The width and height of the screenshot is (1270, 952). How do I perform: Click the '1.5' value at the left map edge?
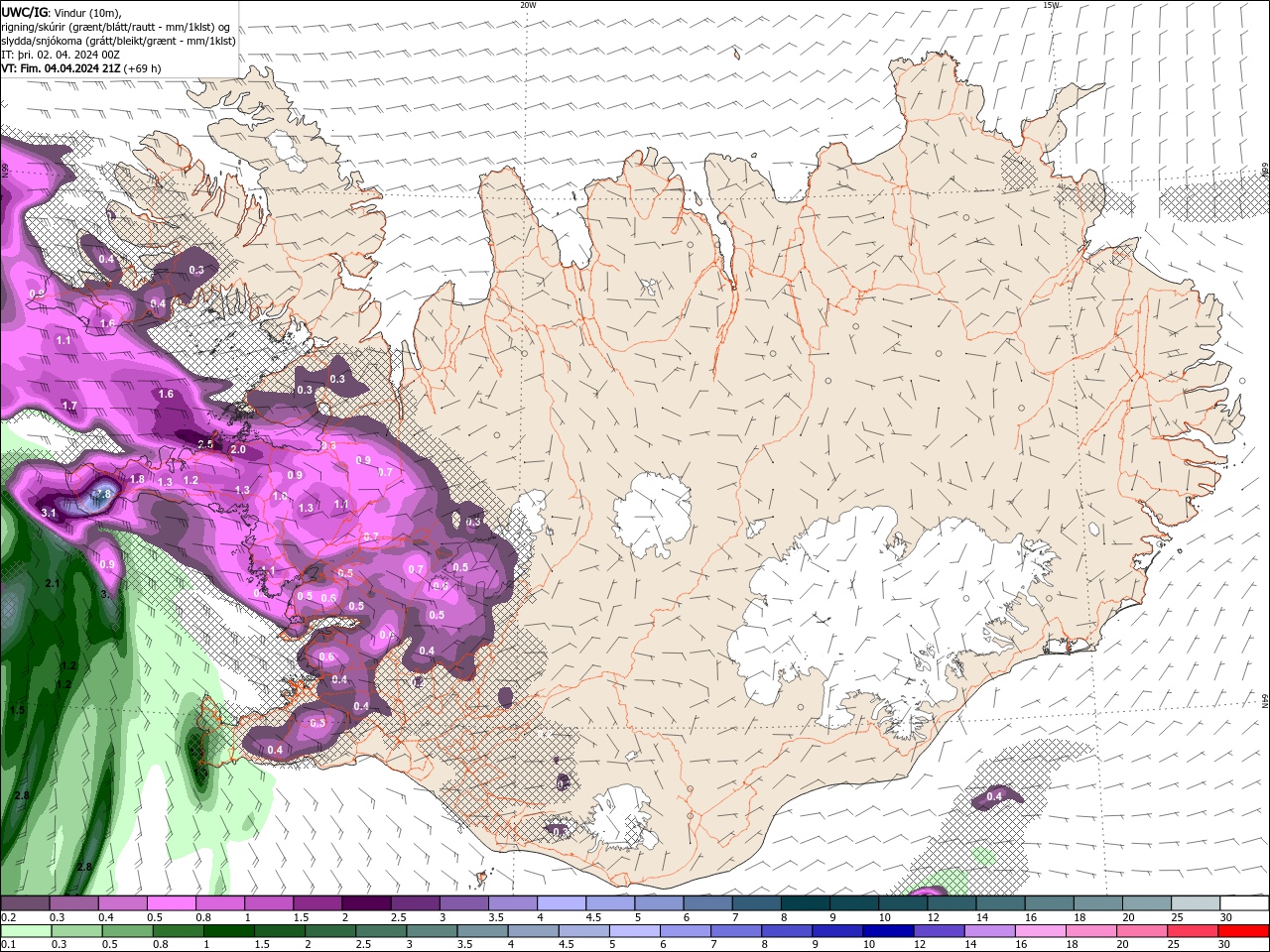tap(18, 710)
